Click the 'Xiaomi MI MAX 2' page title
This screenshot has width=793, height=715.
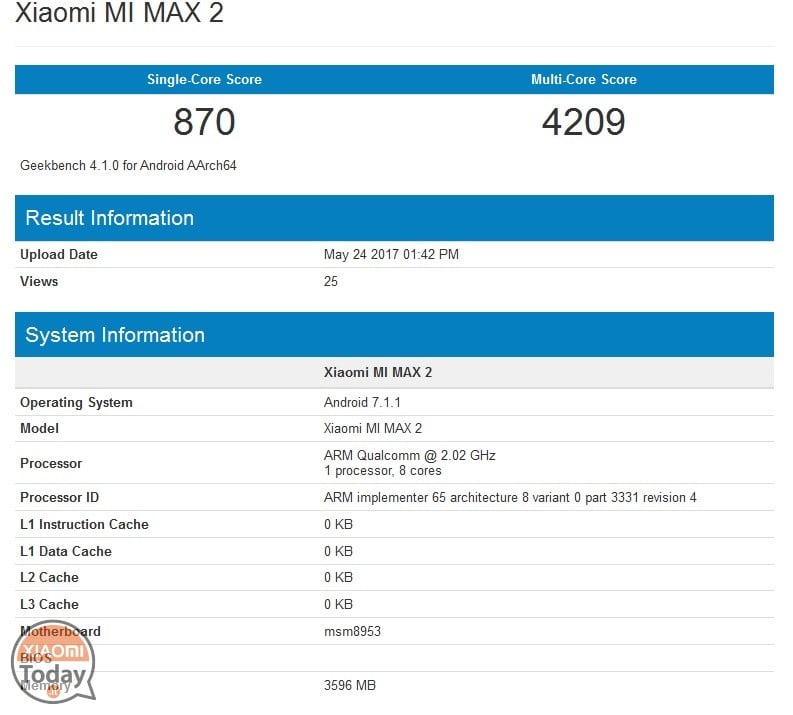click(119, 12)
